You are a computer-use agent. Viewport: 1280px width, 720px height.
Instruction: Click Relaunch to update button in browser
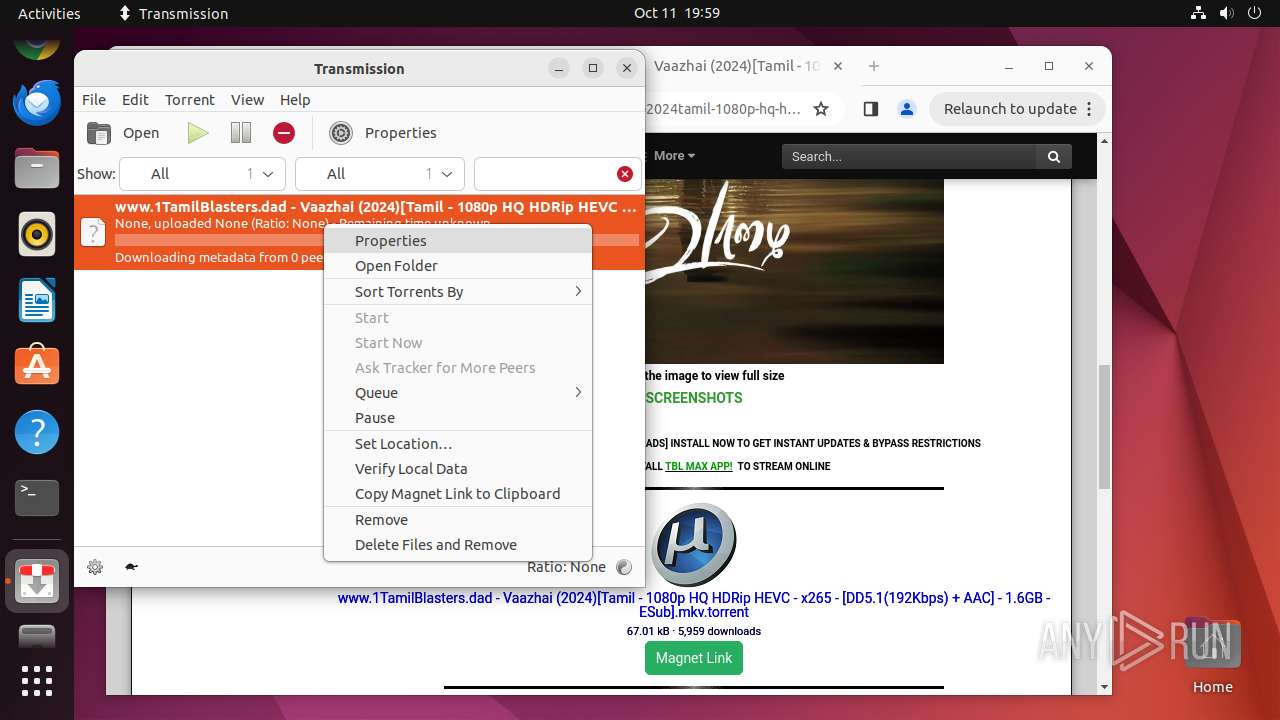click(x=1019, y=109)
